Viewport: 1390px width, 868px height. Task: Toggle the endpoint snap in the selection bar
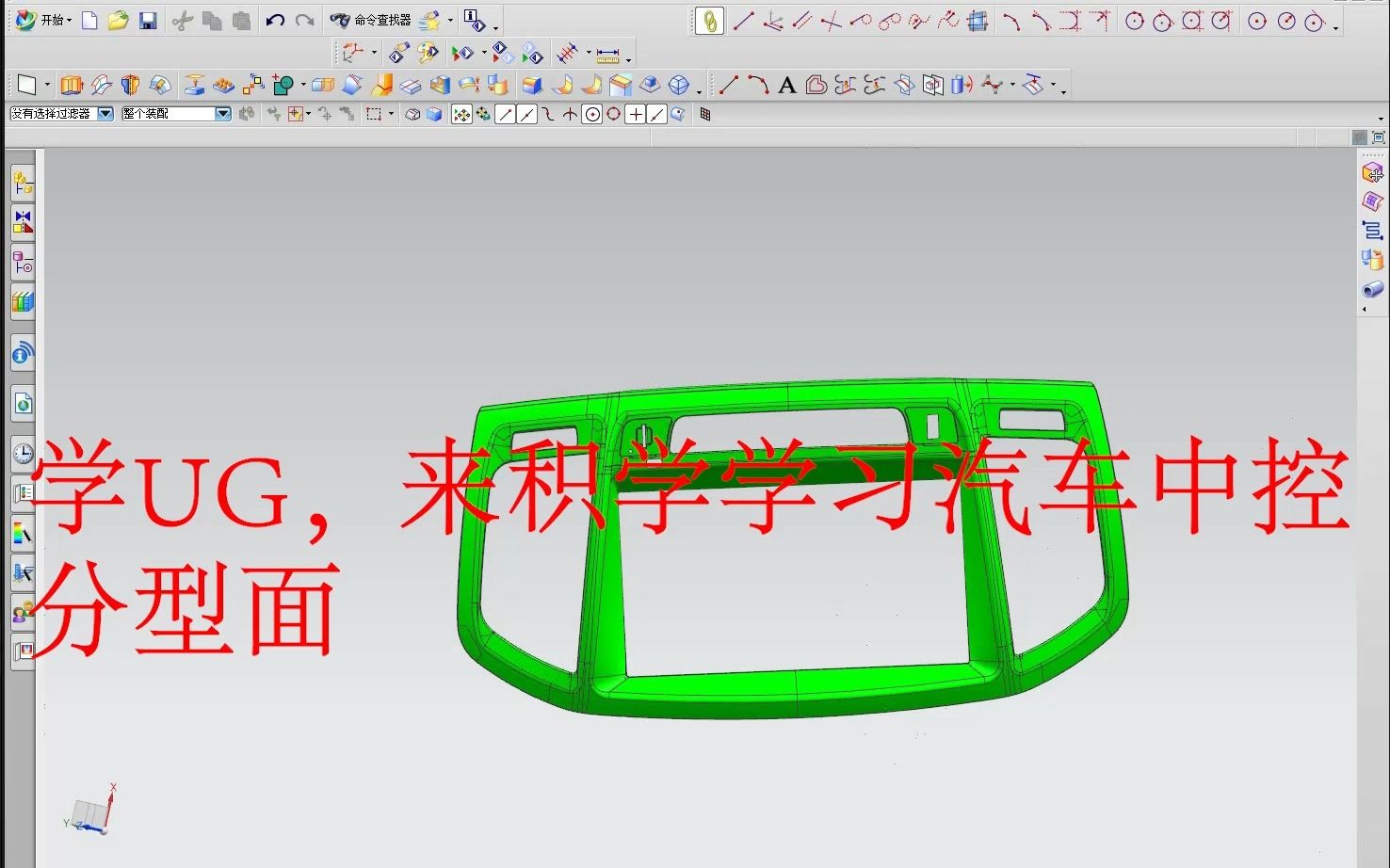tap(506, 114)
